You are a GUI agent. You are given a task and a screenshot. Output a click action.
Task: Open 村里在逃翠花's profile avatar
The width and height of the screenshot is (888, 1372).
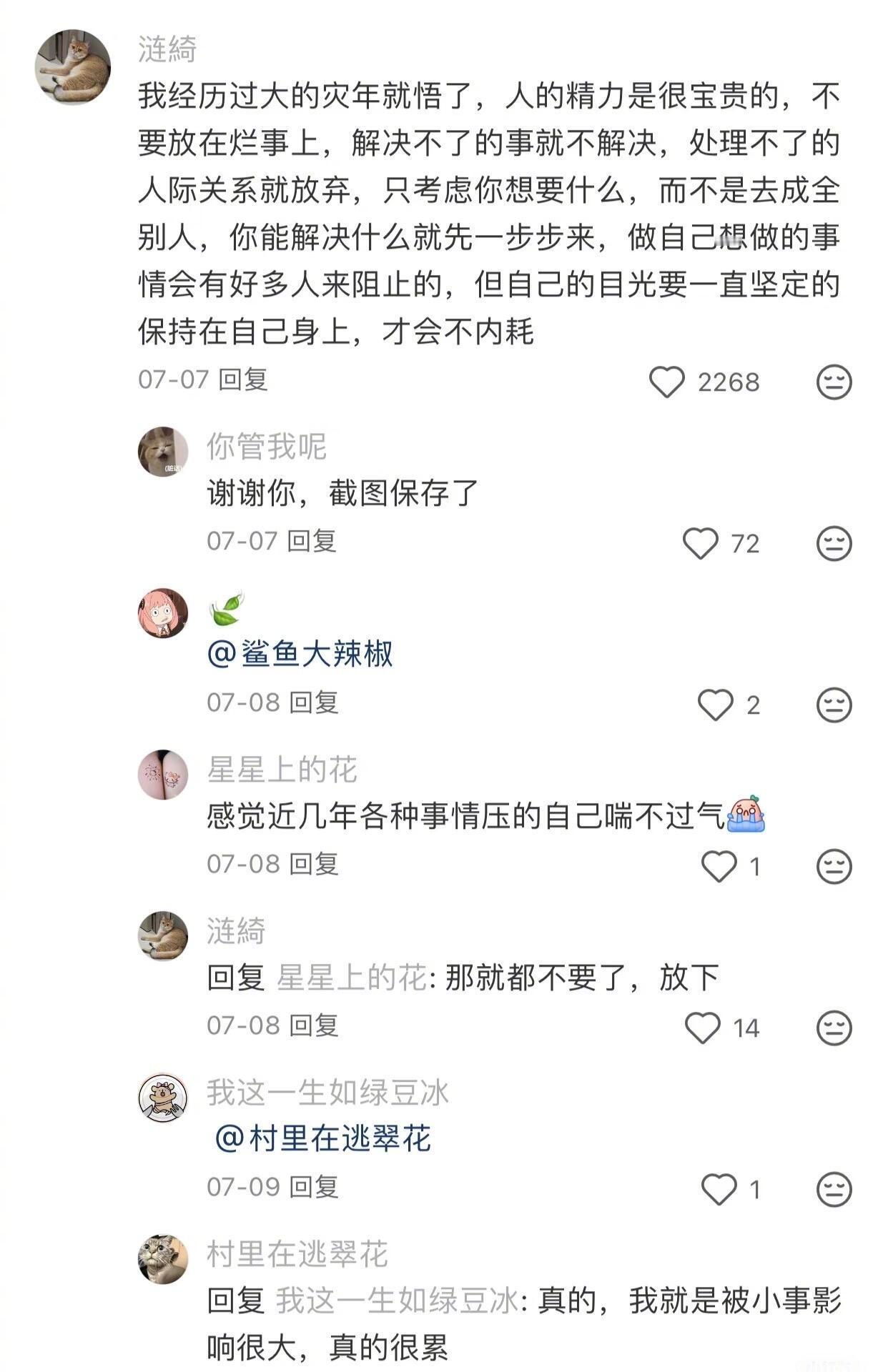tap(163, 1260)
